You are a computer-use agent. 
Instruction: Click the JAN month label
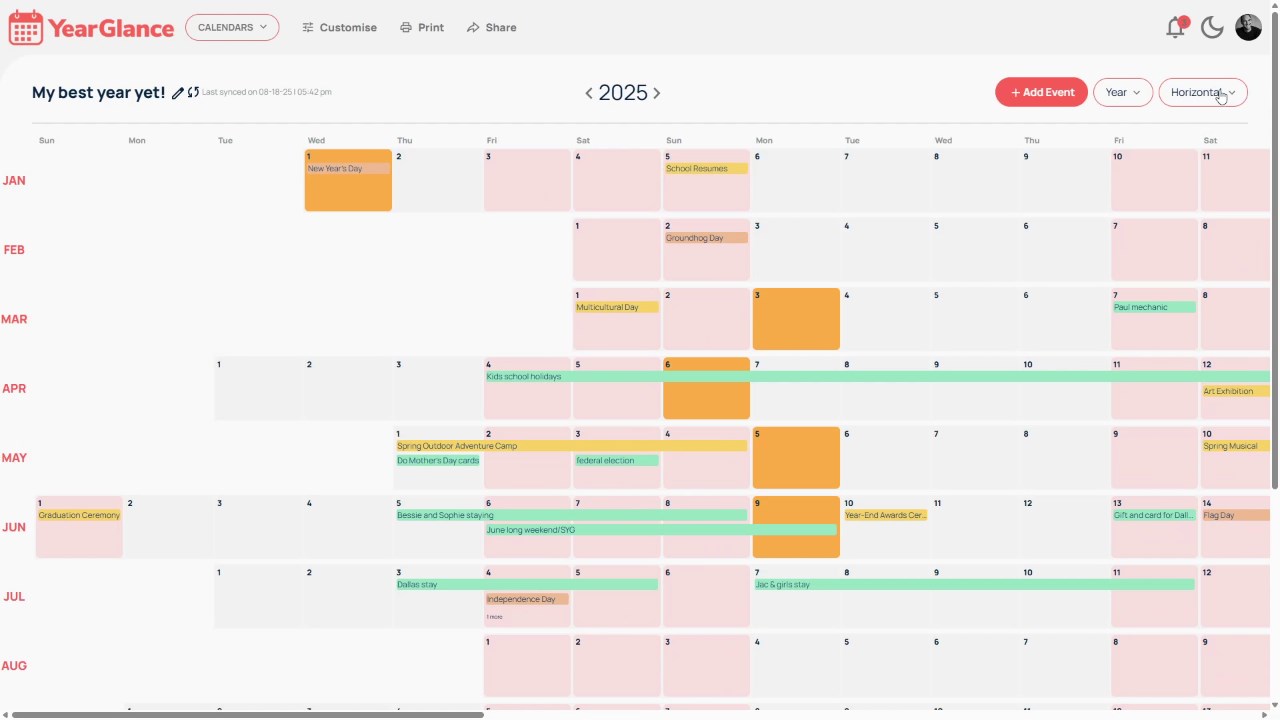click(14, 180)
